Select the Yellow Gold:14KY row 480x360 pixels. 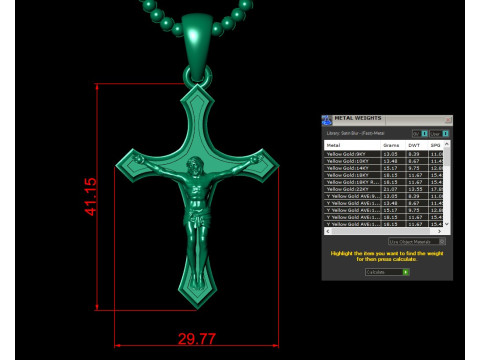click(x=384, y=168)
